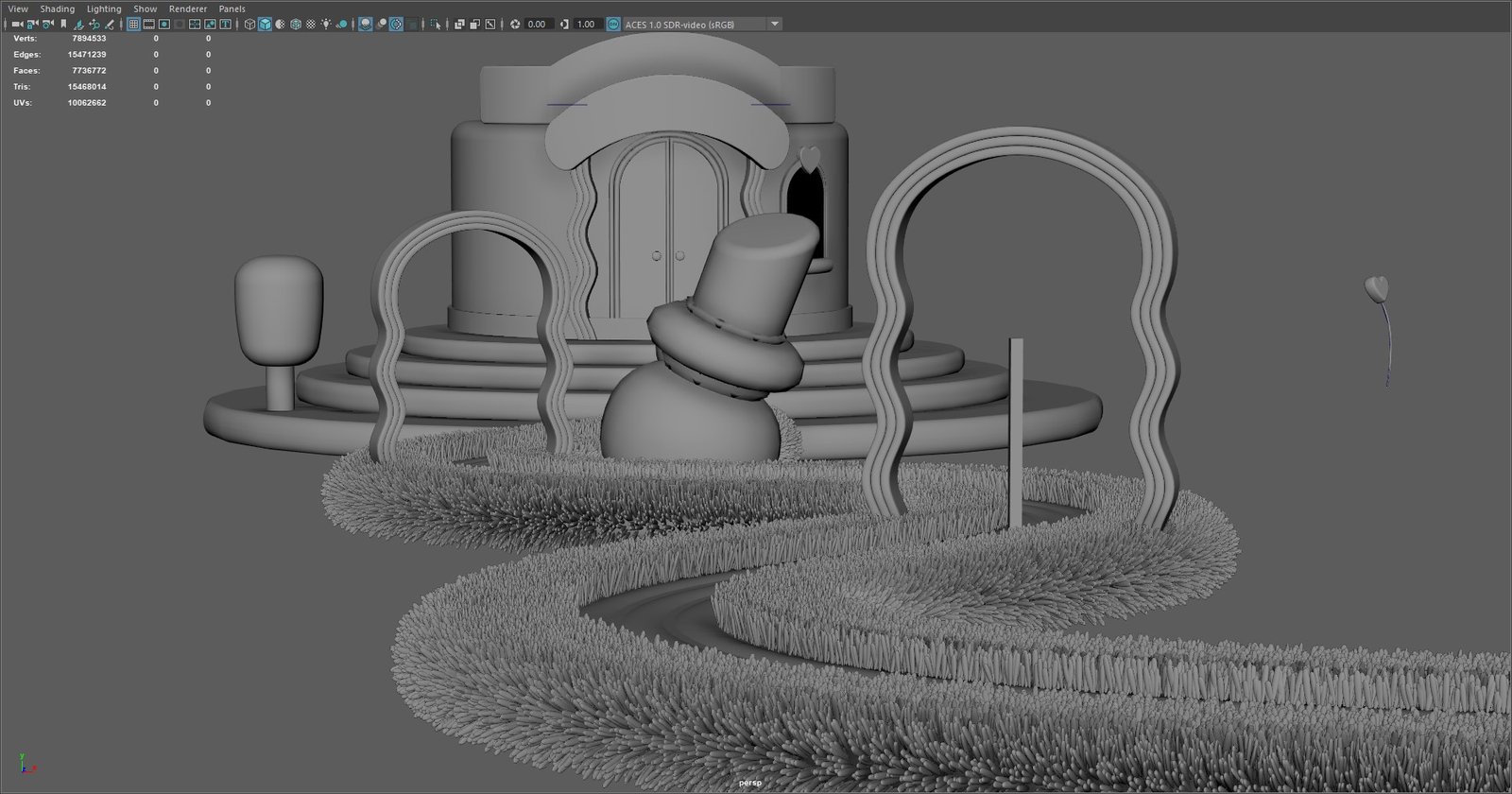Turn on use all lights bulb

point(326,25)
